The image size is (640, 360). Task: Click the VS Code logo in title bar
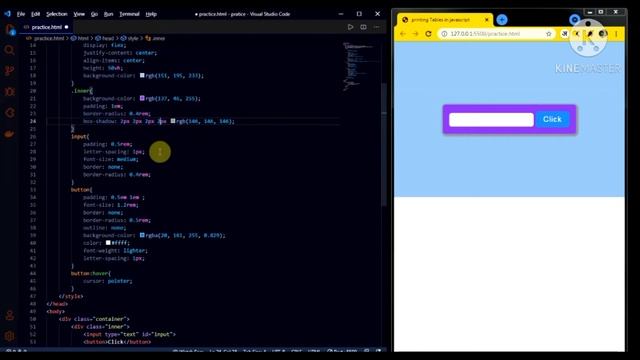pos(7,14)
